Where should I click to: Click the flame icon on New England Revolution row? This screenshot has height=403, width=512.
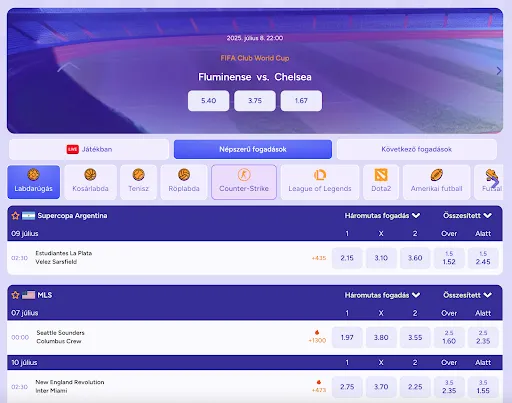click(319, 382)
